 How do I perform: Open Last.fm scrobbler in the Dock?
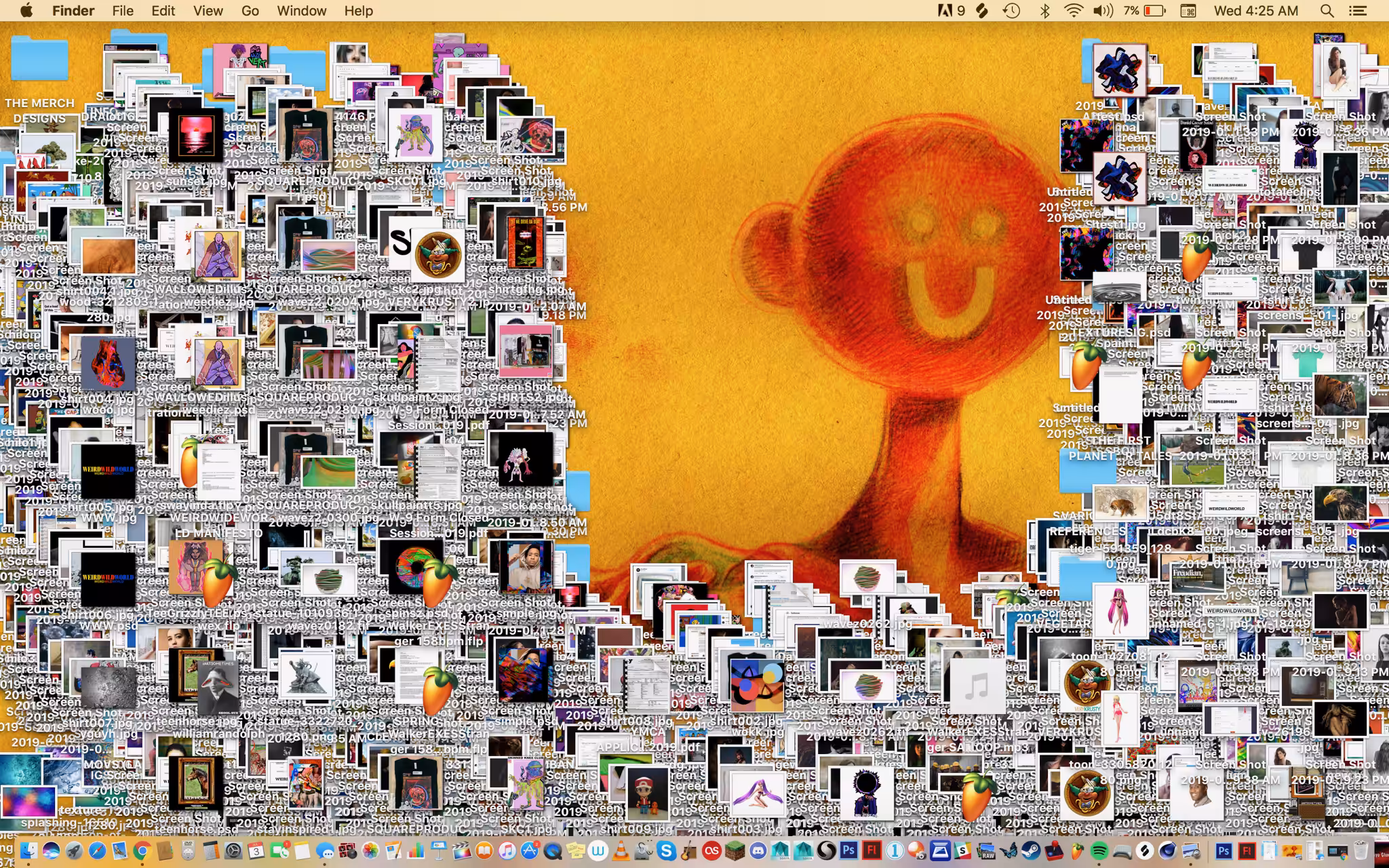click(x=711, y=850)
